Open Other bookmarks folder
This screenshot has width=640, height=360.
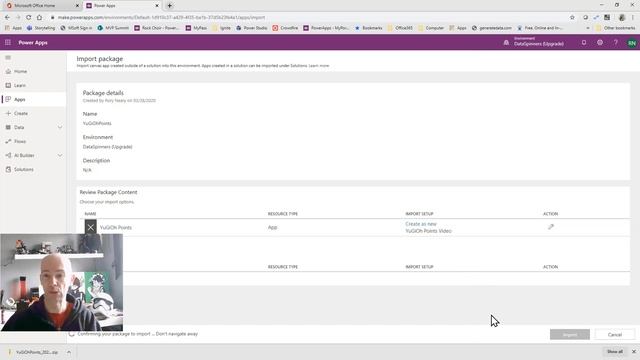click(616, 28)
